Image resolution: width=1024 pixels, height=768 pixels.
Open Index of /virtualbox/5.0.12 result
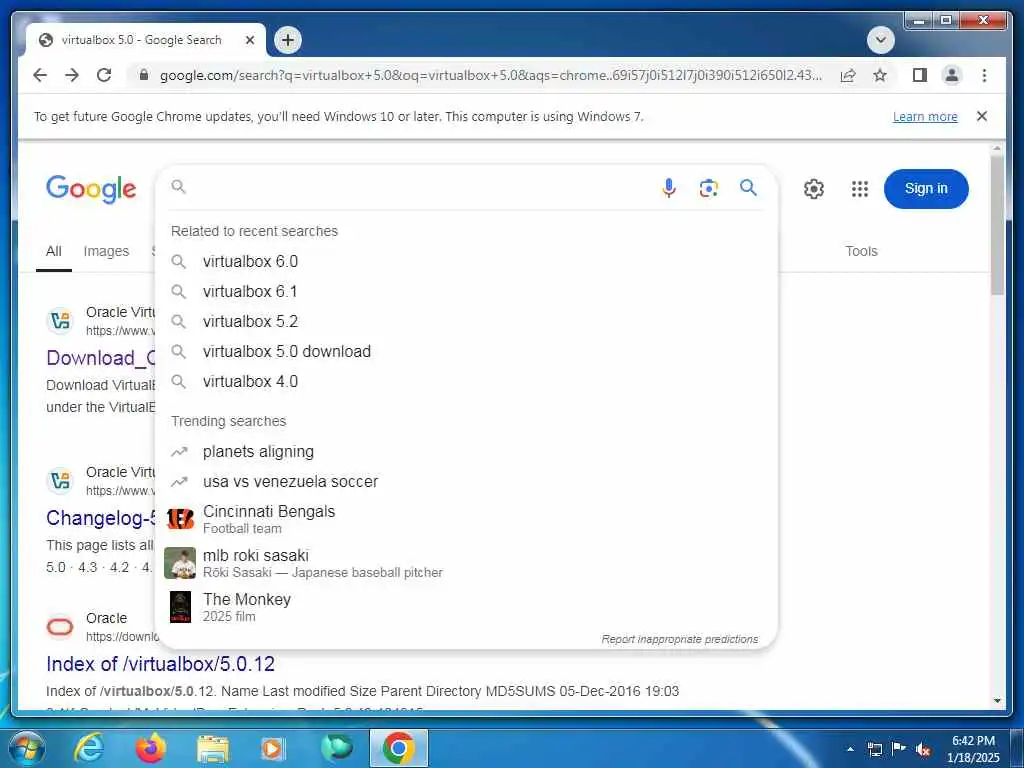(x=161, y=664)
